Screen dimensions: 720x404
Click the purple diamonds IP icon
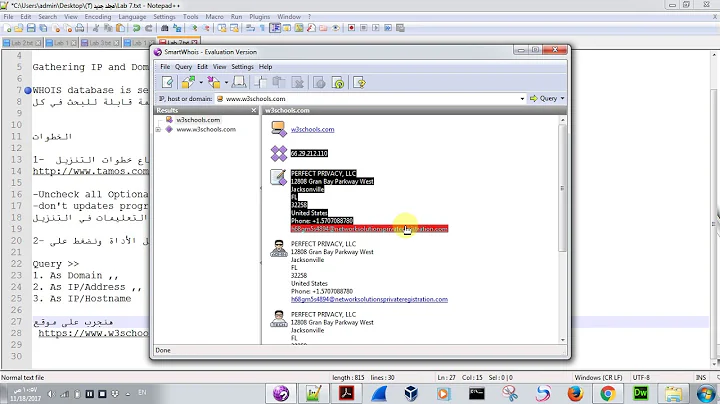(x=278, y=153)
